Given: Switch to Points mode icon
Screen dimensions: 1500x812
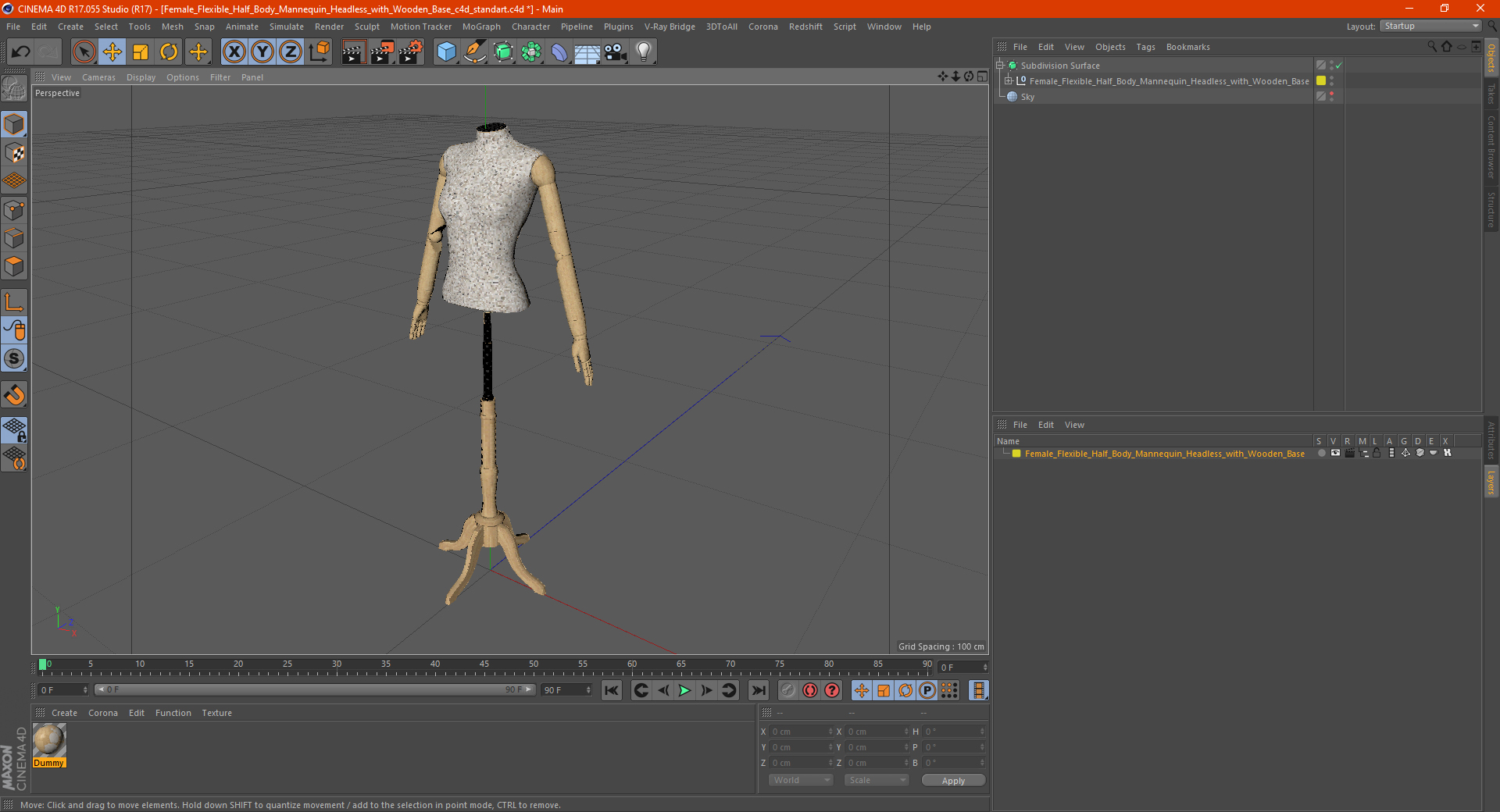Looking at the screenshot, I should pos(14,210).
